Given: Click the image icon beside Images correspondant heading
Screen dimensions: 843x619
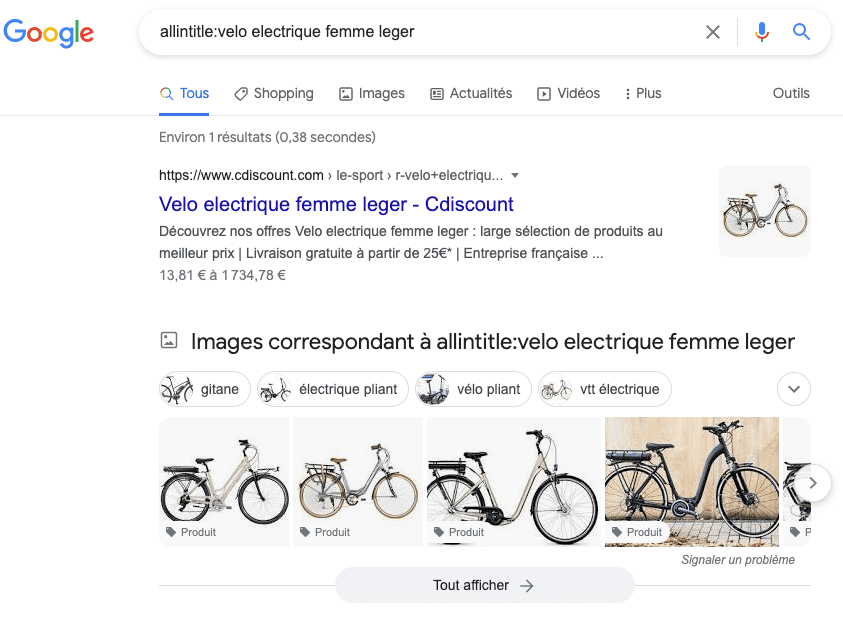Looking at the screenshot, I should [x=169, y=341].
